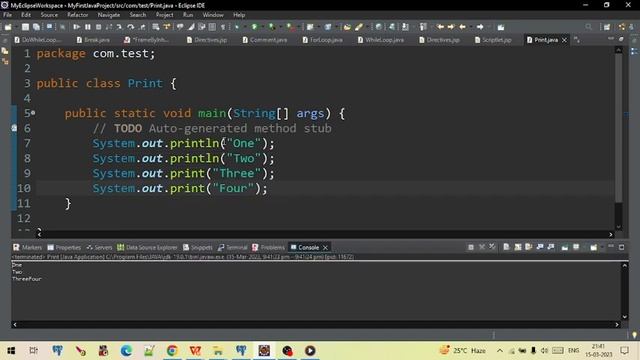Image resolution: width=640 pixels, height=360 pixels.
Task: Open Google Chrome from taskbar
Action: tap(172, 351)
